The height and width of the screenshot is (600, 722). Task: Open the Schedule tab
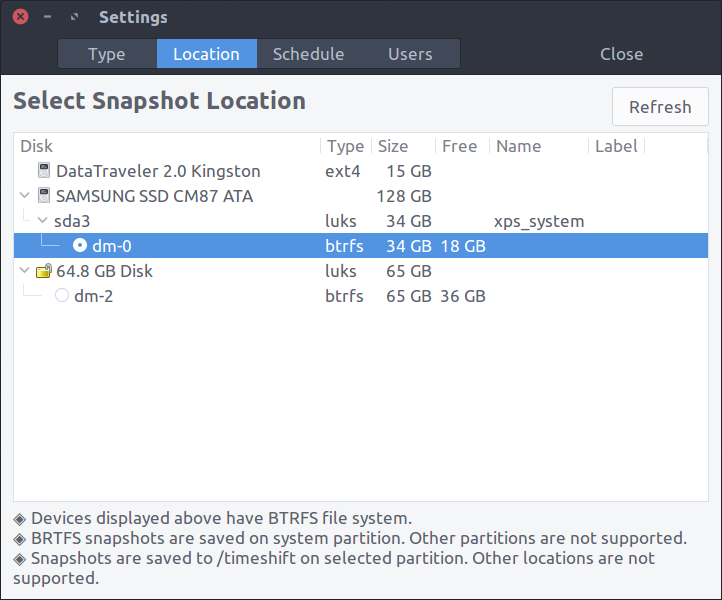[308, 54]
